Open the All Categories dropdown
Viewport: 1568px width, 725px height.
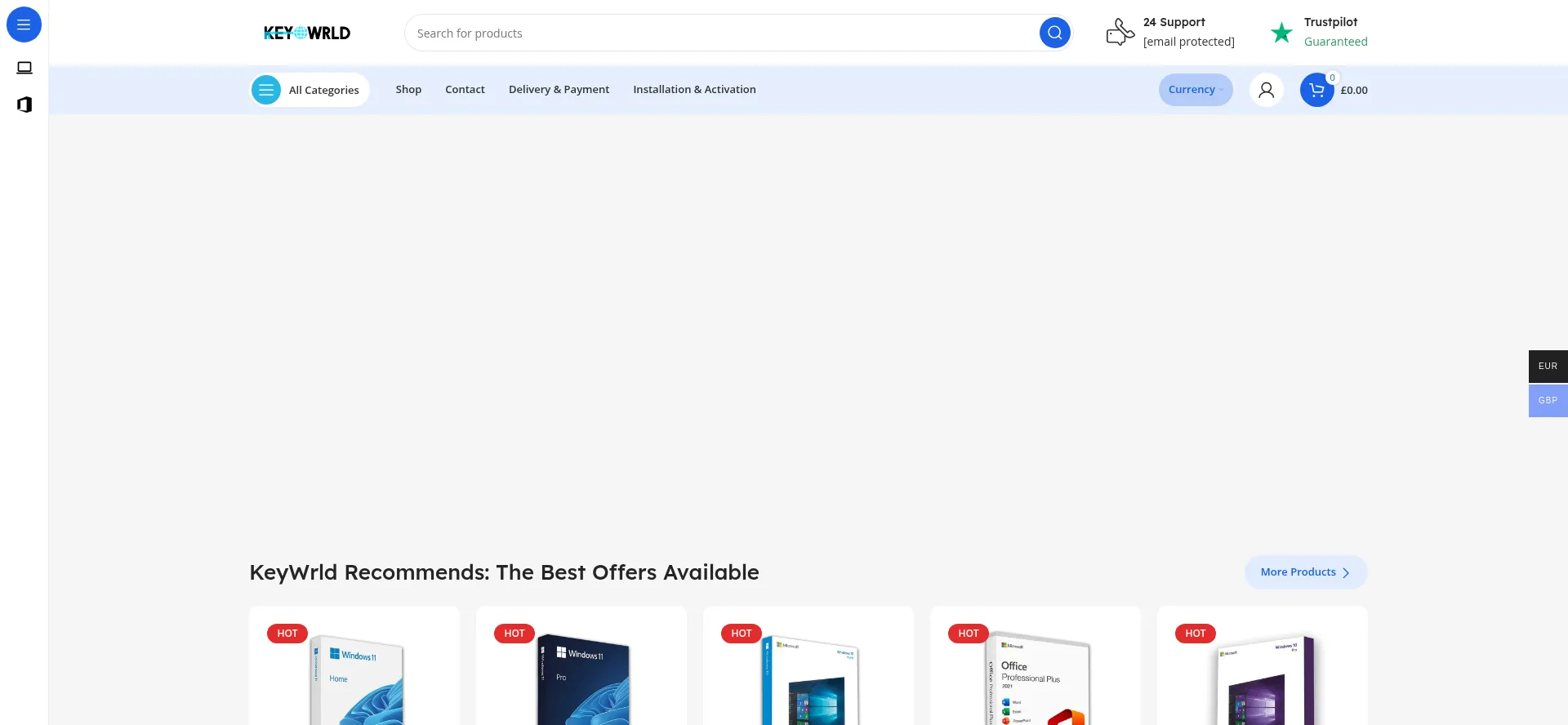click(x=310, y=90)
